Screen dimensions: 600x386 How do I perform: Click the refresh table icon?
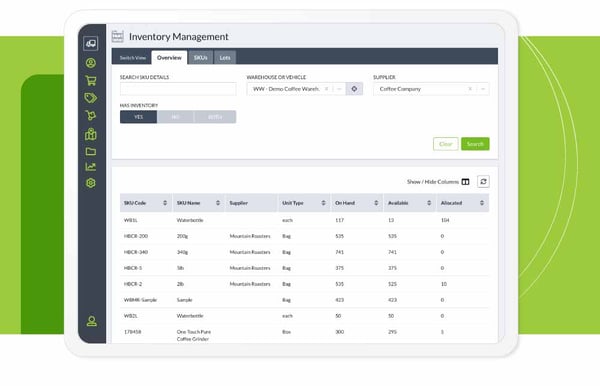coord(483,181)
